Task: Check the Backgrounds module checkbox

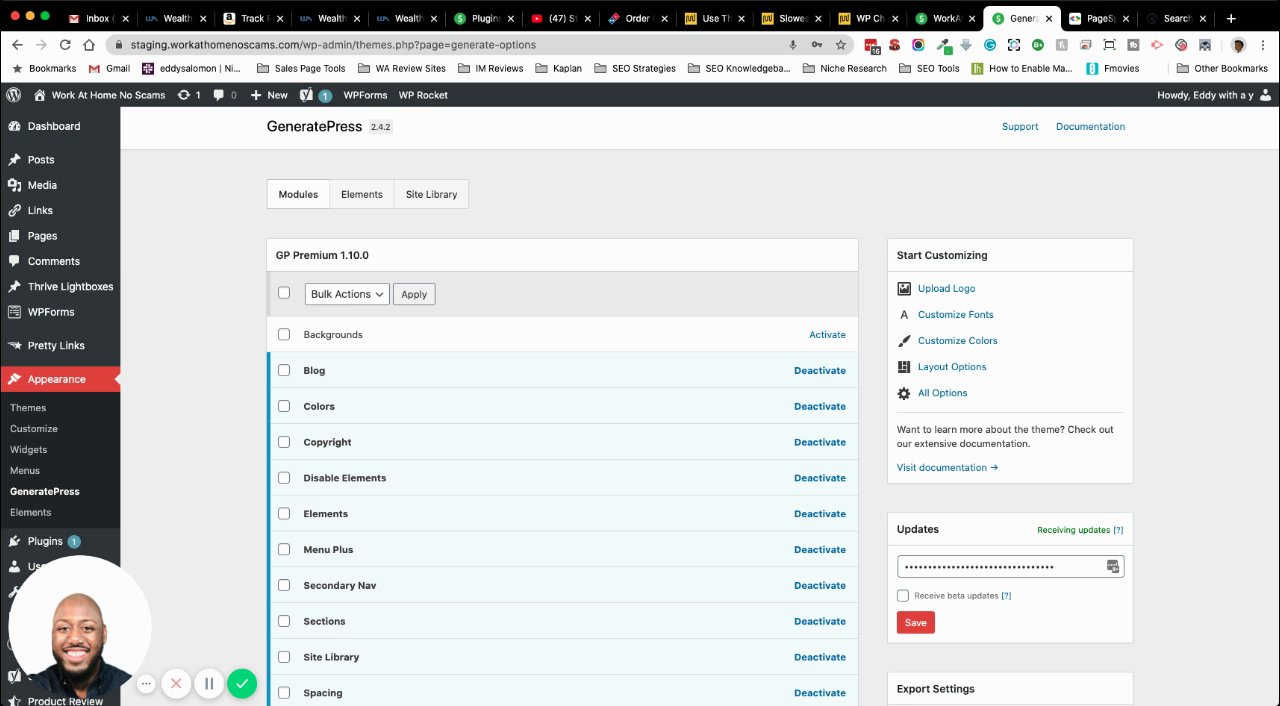Action: click(284, 334)
